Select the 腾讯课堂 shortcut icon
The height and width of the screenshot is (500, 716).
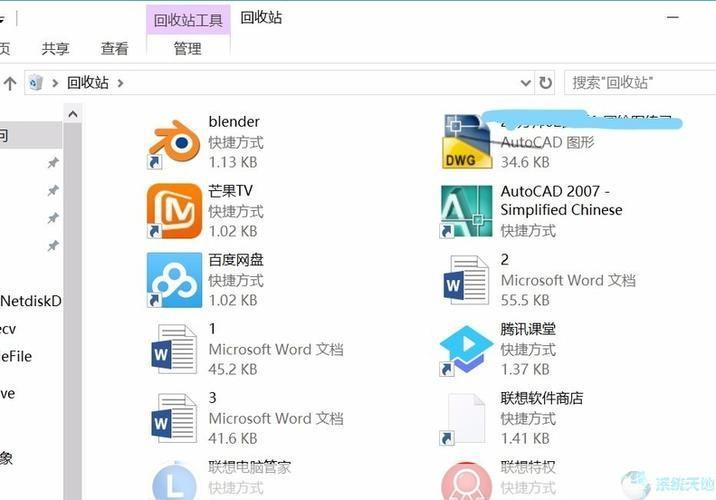pos(466,350)
